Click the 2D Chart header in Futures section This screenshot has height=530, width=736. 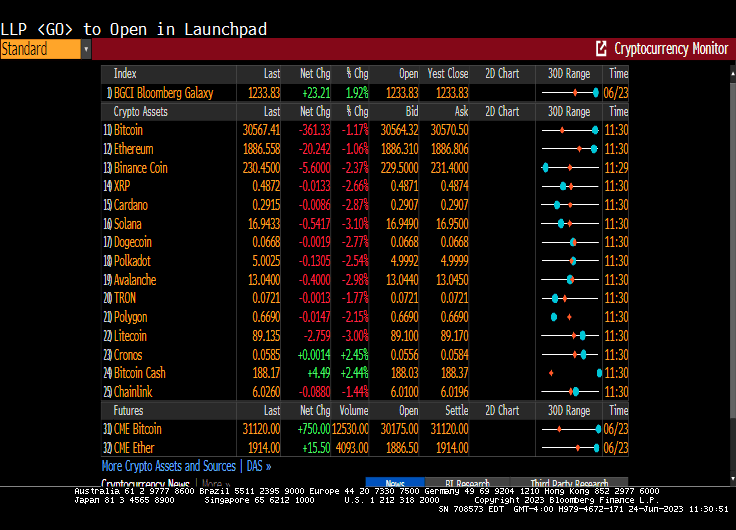pos(501,410)
